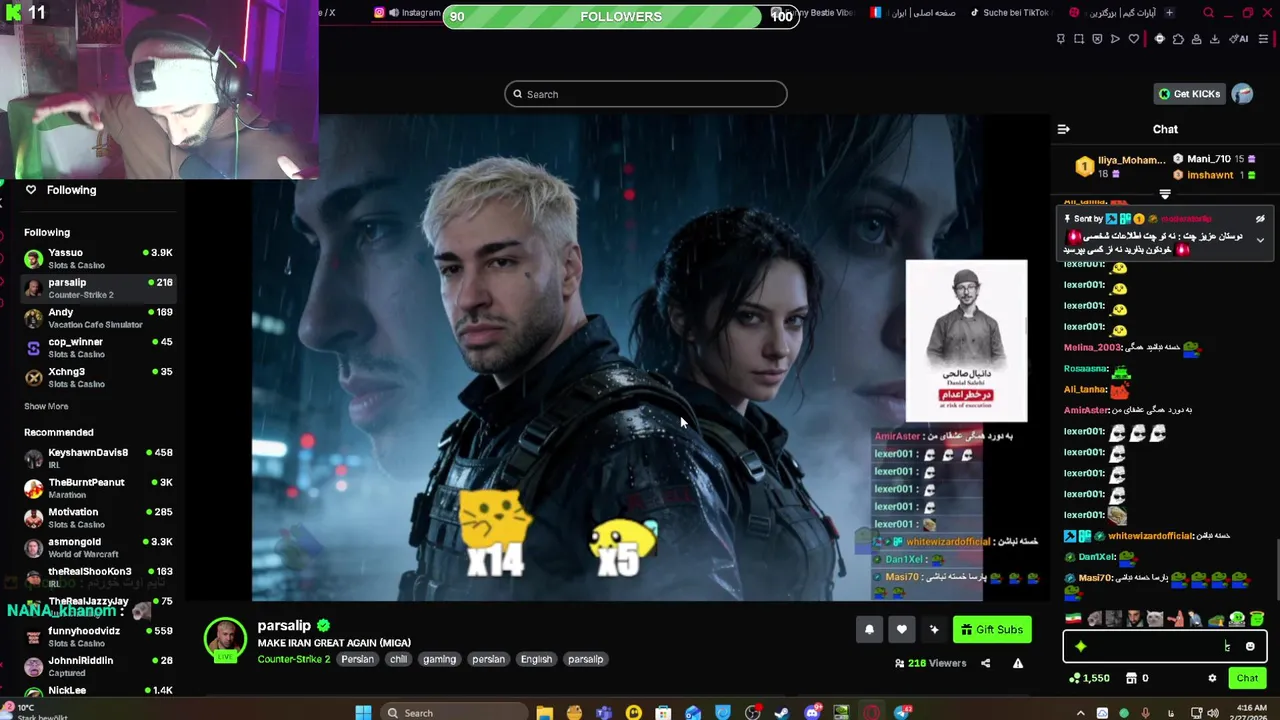Click the sparkle subscribe icon near Gift Subs
Screen dimensions: 1280x720
pyautogui.click(x=934, y=629)
